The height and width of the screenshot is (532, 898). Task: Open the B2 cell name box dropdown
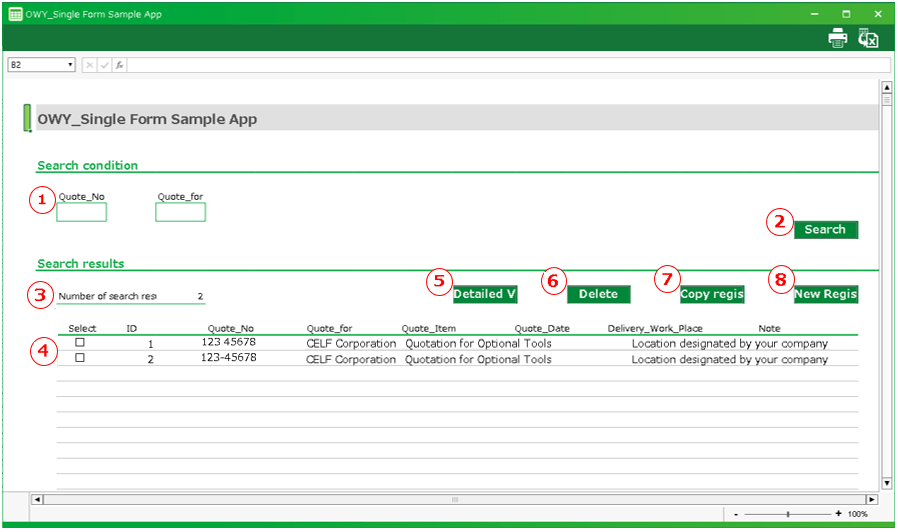point(71,65)
